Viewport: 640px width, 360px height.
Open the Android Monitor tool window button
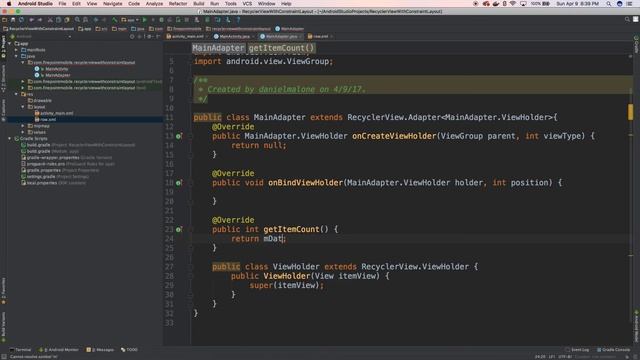coord(58,350)
